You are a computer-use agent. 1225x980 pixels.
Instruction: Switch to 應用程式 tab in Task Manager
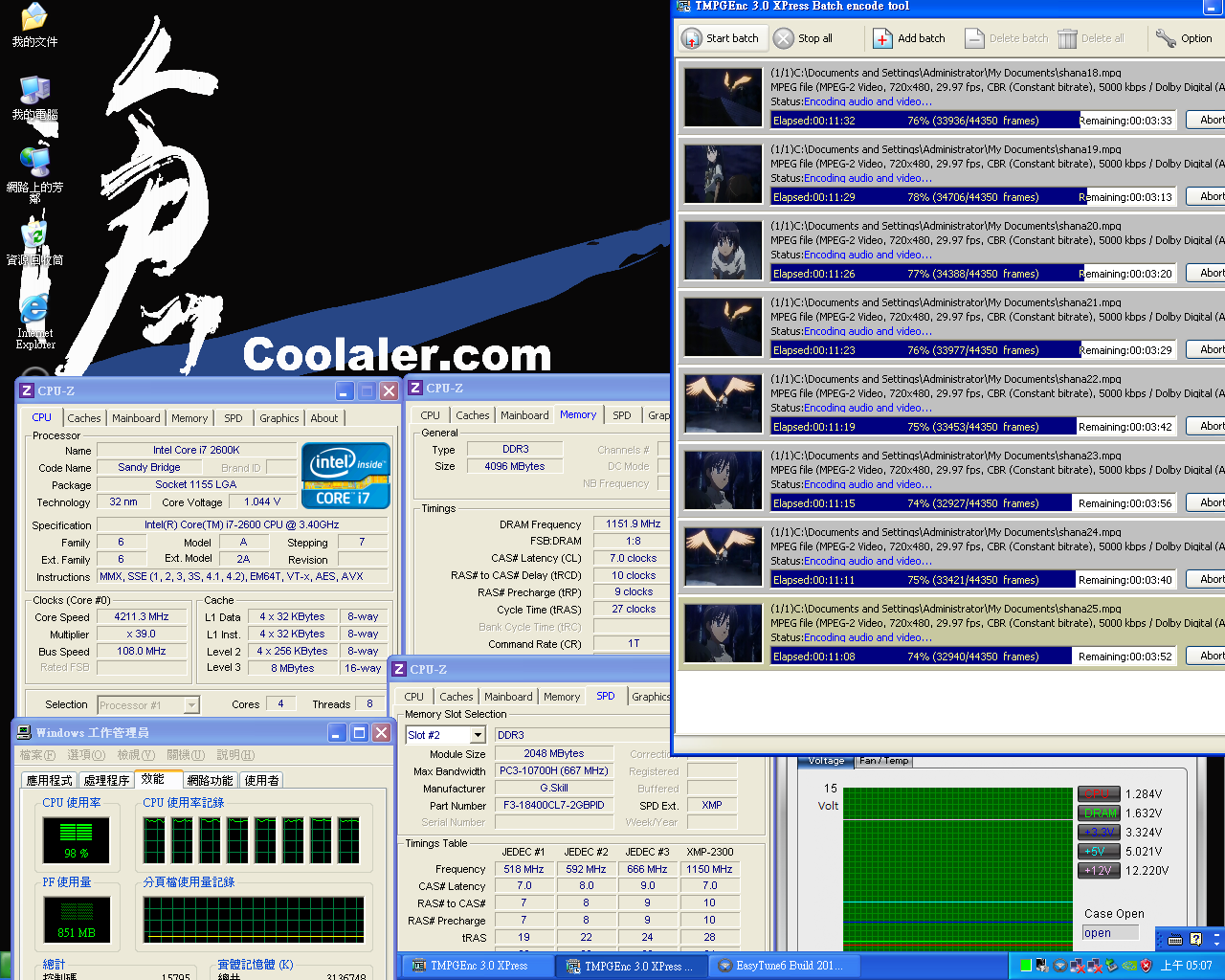pyautogui.click(x=50, y=780)
